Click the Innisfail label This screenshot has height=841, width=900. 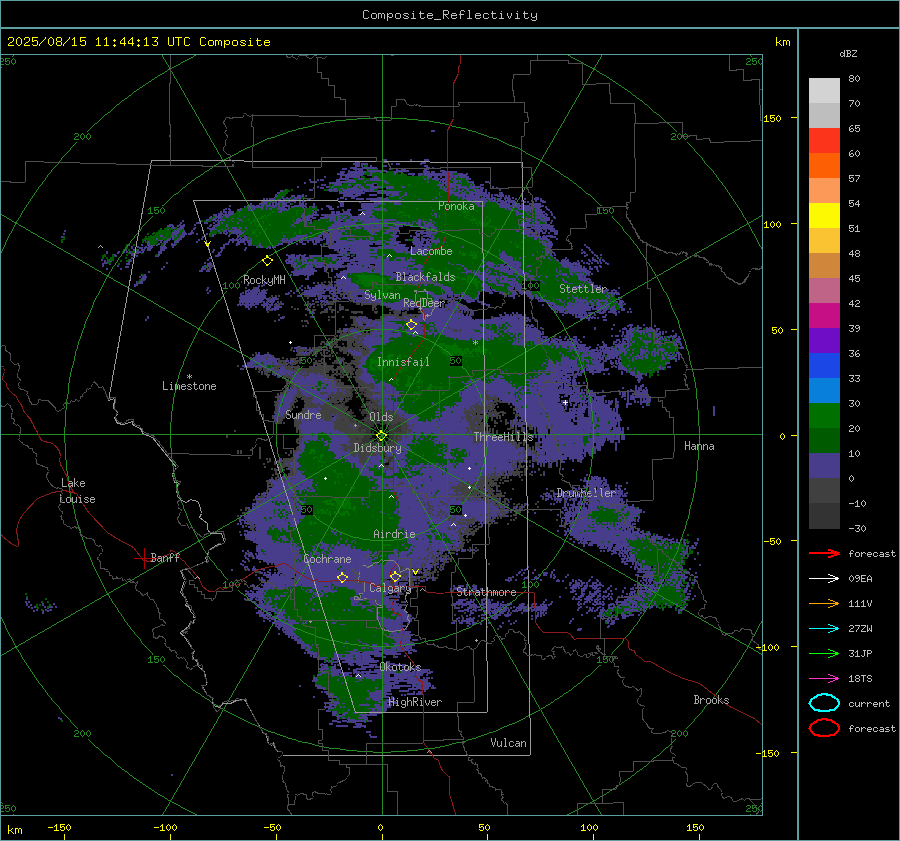[x=403, y=362]
